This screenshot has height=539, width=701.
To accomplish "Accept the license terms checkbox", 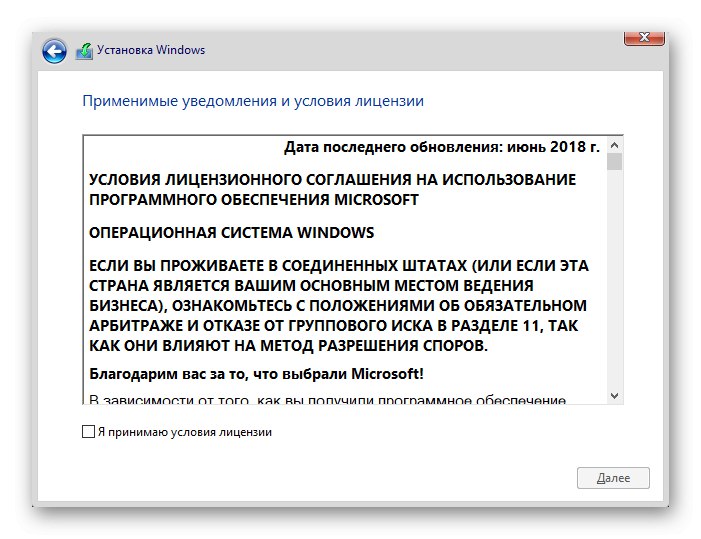I will pos(89,432).
